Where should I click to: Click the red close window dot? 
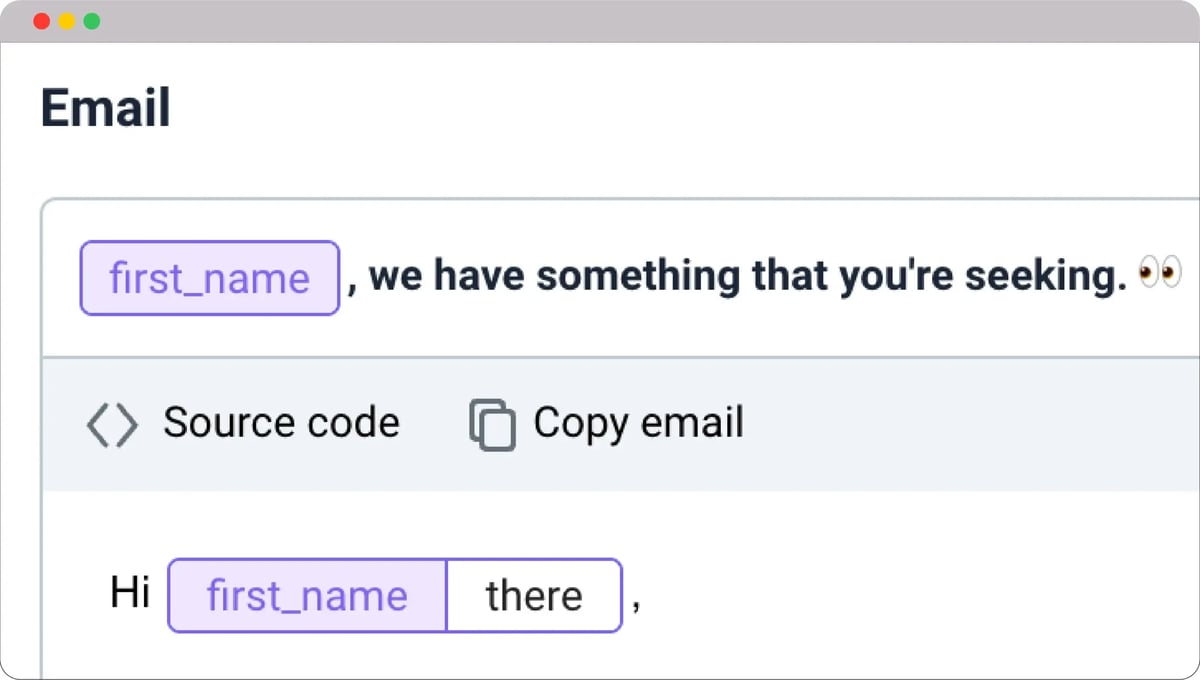pos(42,21)
